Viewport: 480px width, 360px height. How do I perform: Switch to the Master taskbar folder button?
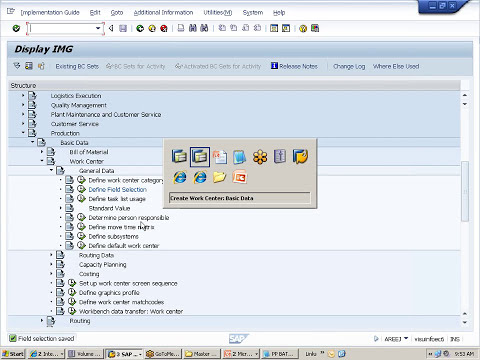pos(201,354)
